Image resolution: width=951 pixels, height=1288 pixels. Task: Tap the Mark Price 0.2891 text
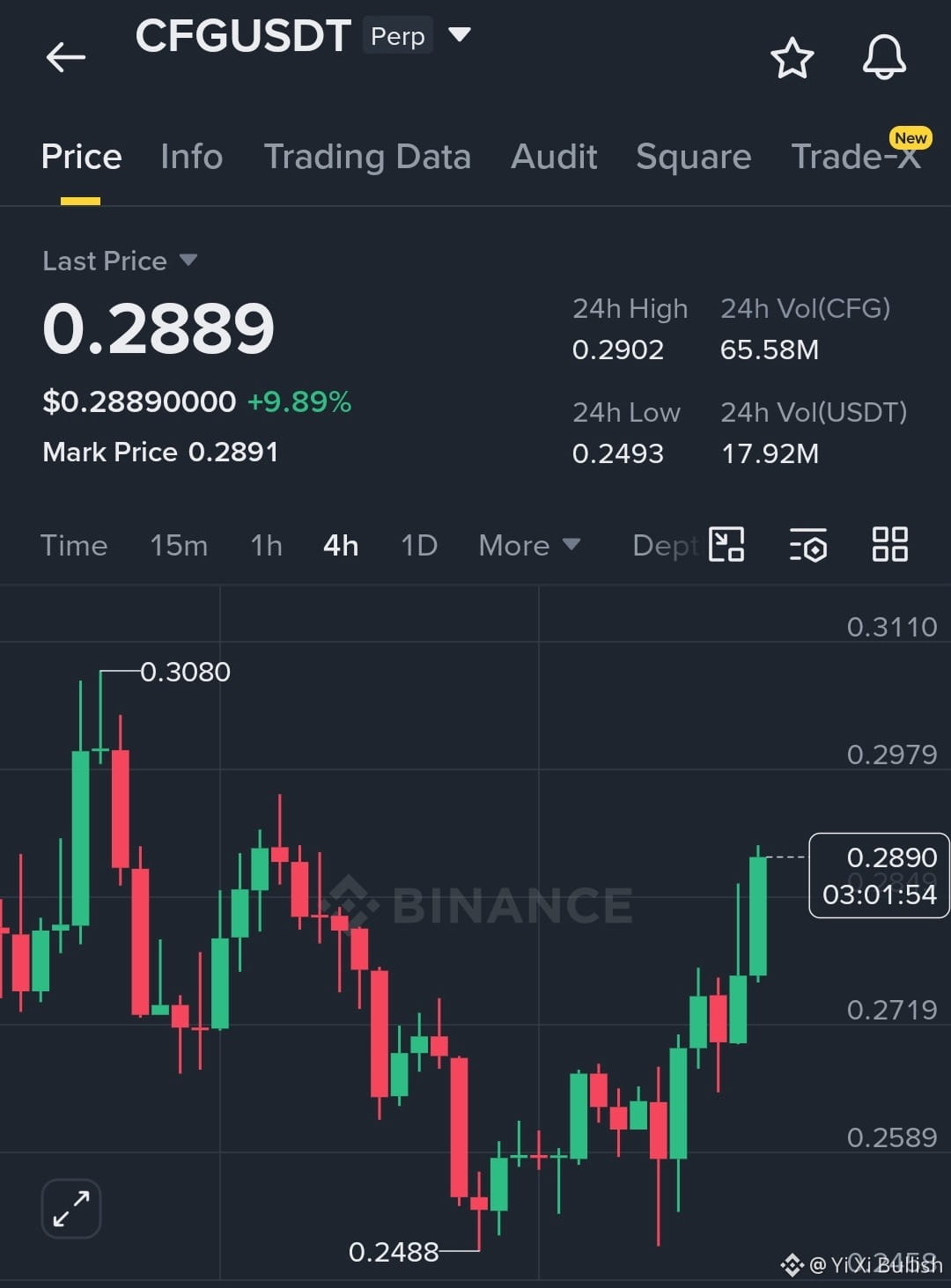[x=160, y=452]
